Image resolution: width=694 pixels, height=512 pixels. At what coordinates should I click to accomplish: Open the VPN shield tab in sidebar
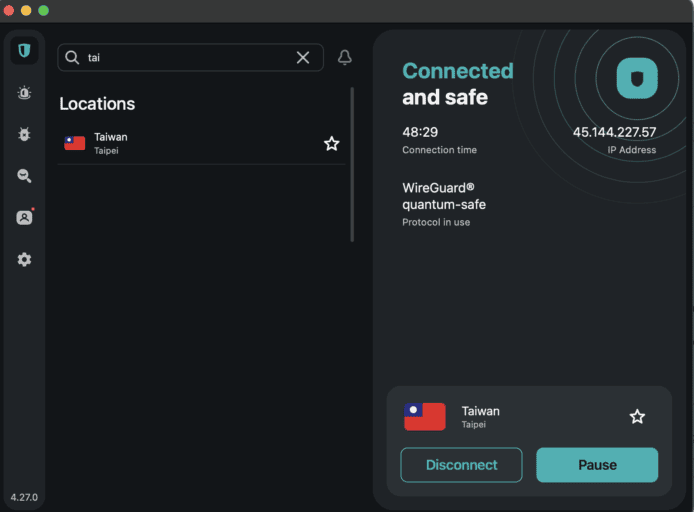coord(24,50)
